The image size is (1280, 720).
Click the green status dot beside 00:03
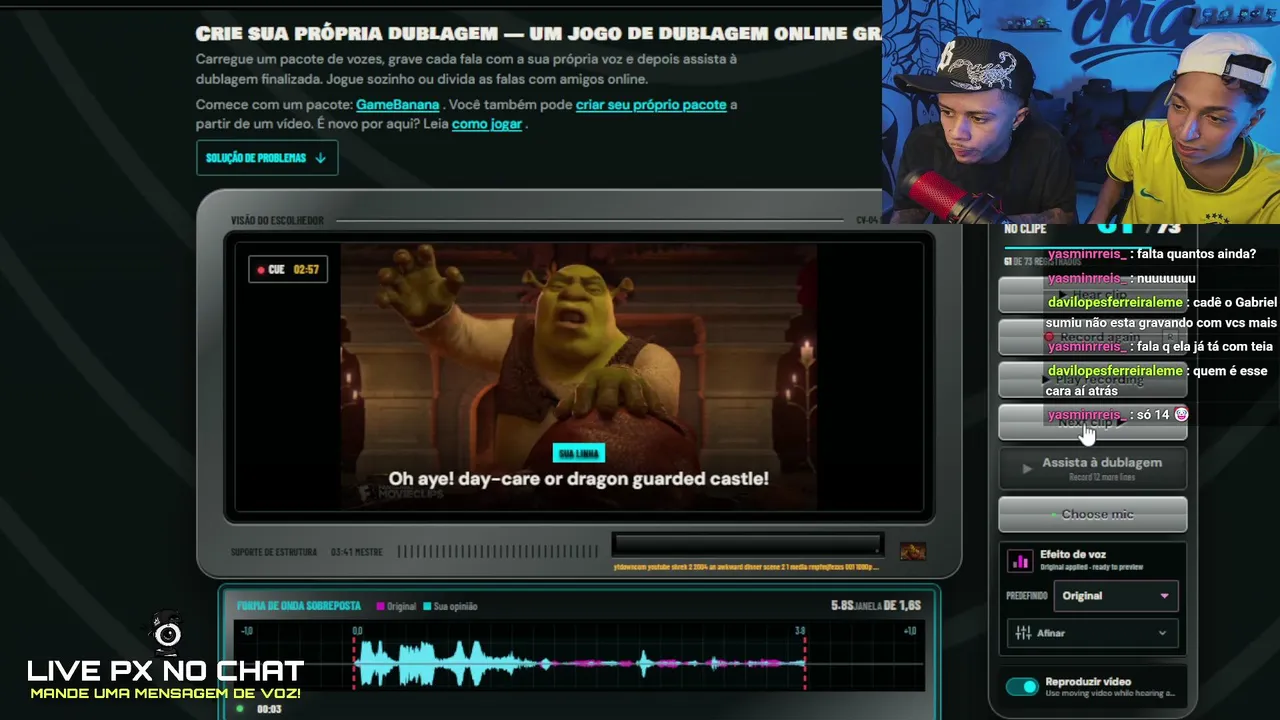pos(240,709)
